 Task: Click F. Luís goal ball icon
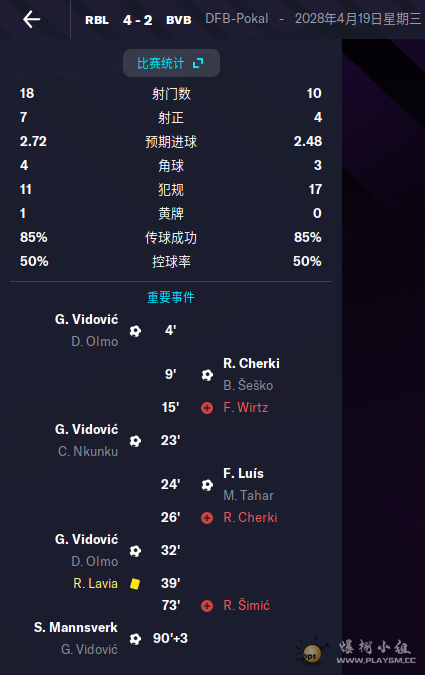click(x=207, y=485)
